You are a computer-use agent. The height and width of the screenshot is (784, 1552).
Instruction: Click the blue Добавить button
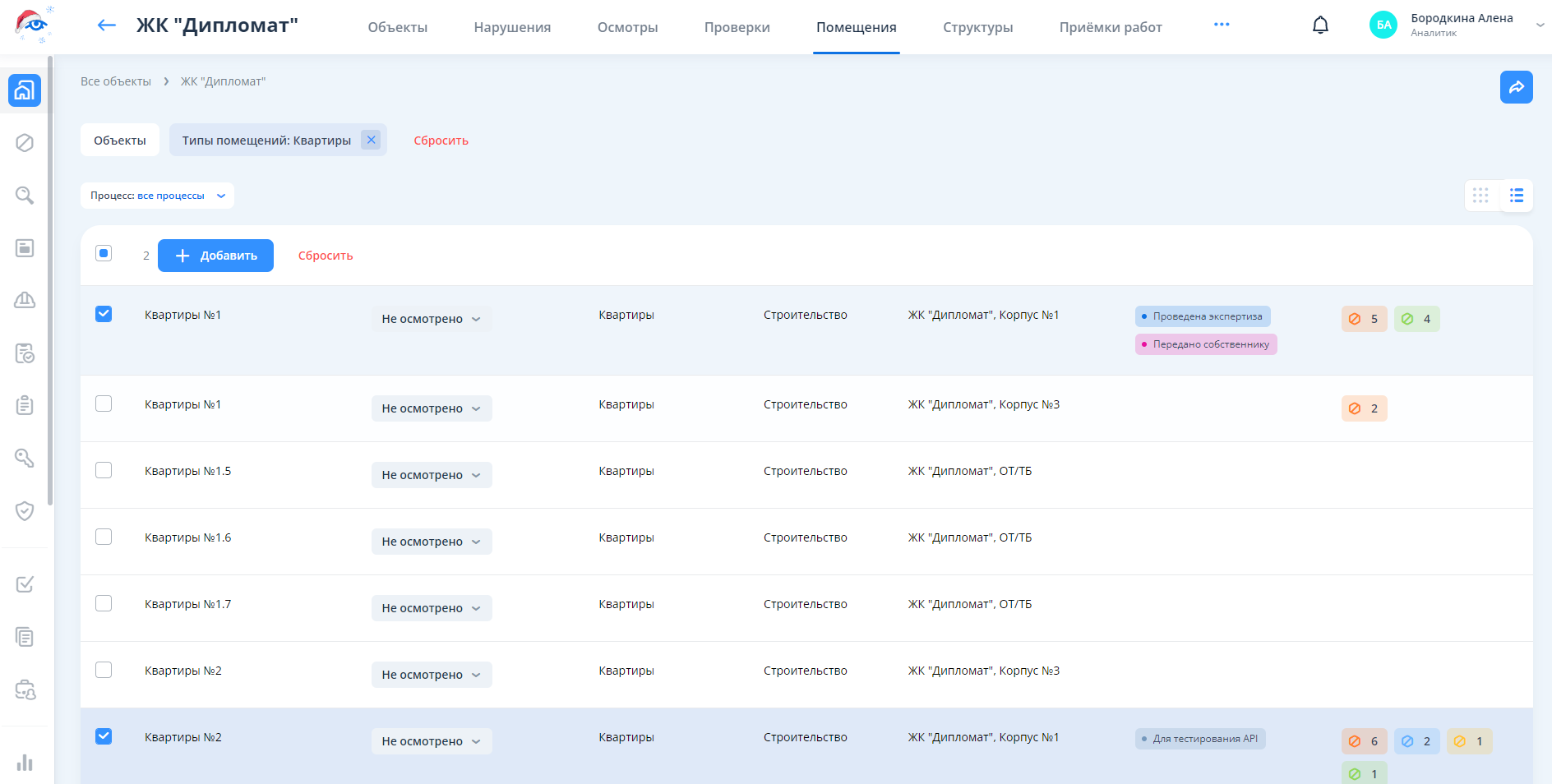click(x=215, y=256)
